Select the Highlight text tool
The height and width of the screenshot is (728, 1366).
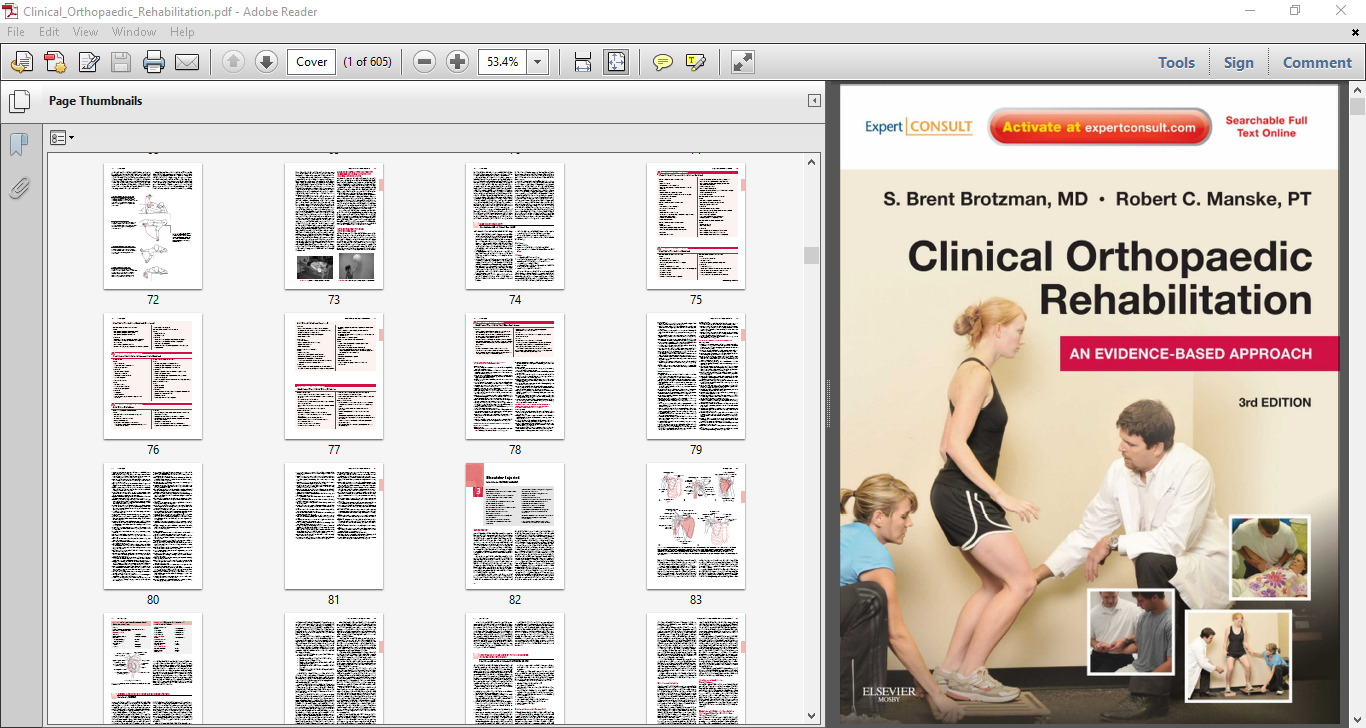(x=695, y=62)
